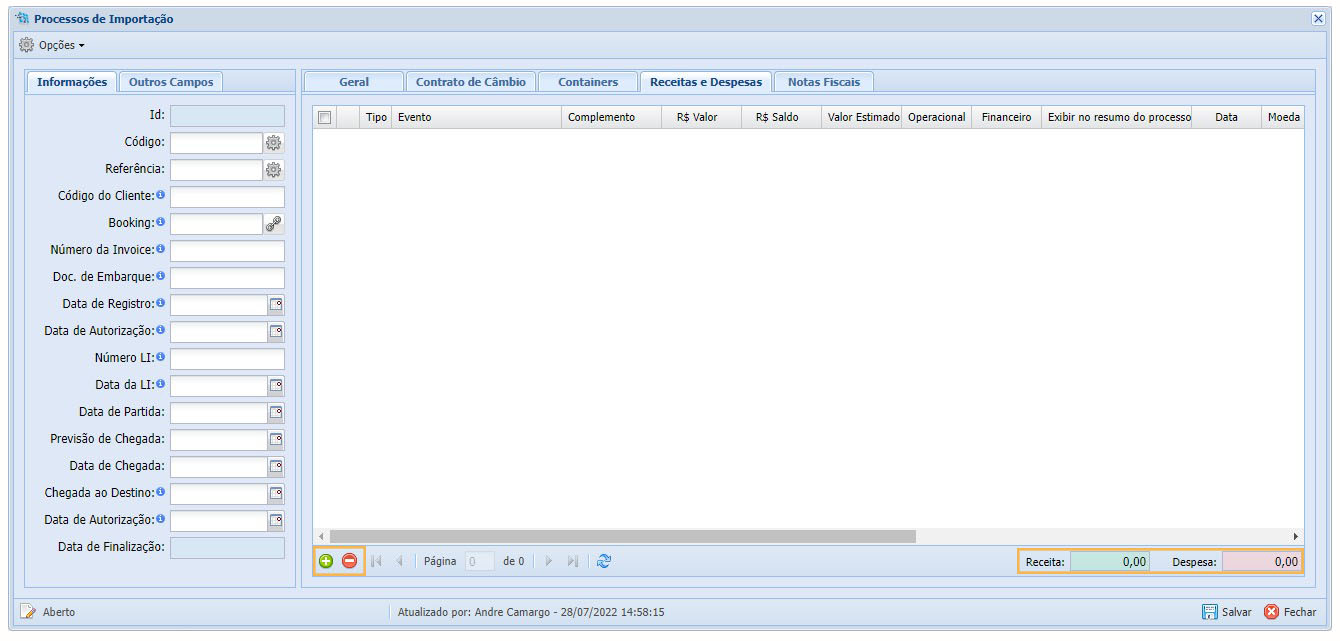Switch to the Informações tab

pyautogui.click(x=72, y=82)
